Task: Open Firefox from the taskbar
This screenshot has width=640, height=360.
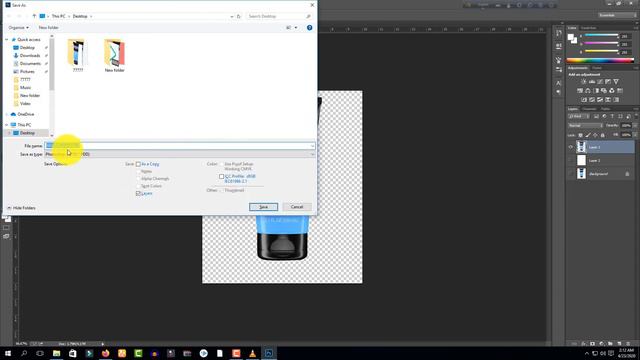Action: pyautogui.click(x=106, y=353)
